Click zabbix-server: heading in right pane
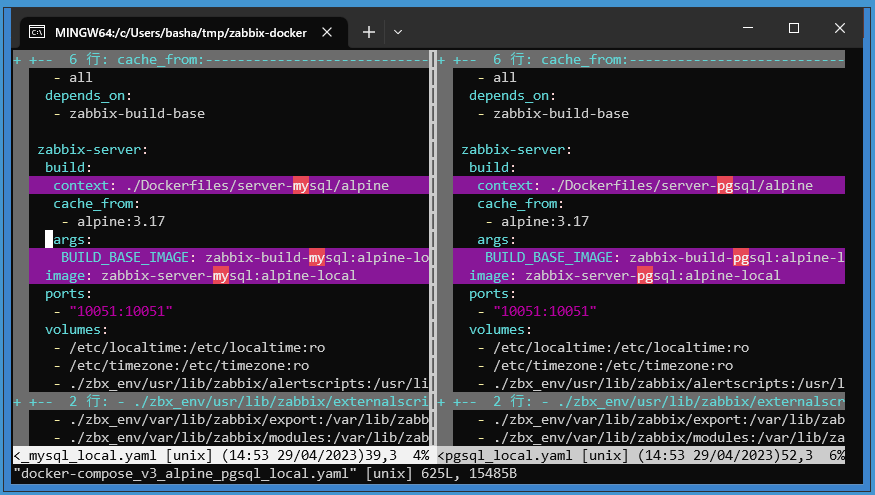The width and height of the screenshot is (875, 495). [516, 150]
